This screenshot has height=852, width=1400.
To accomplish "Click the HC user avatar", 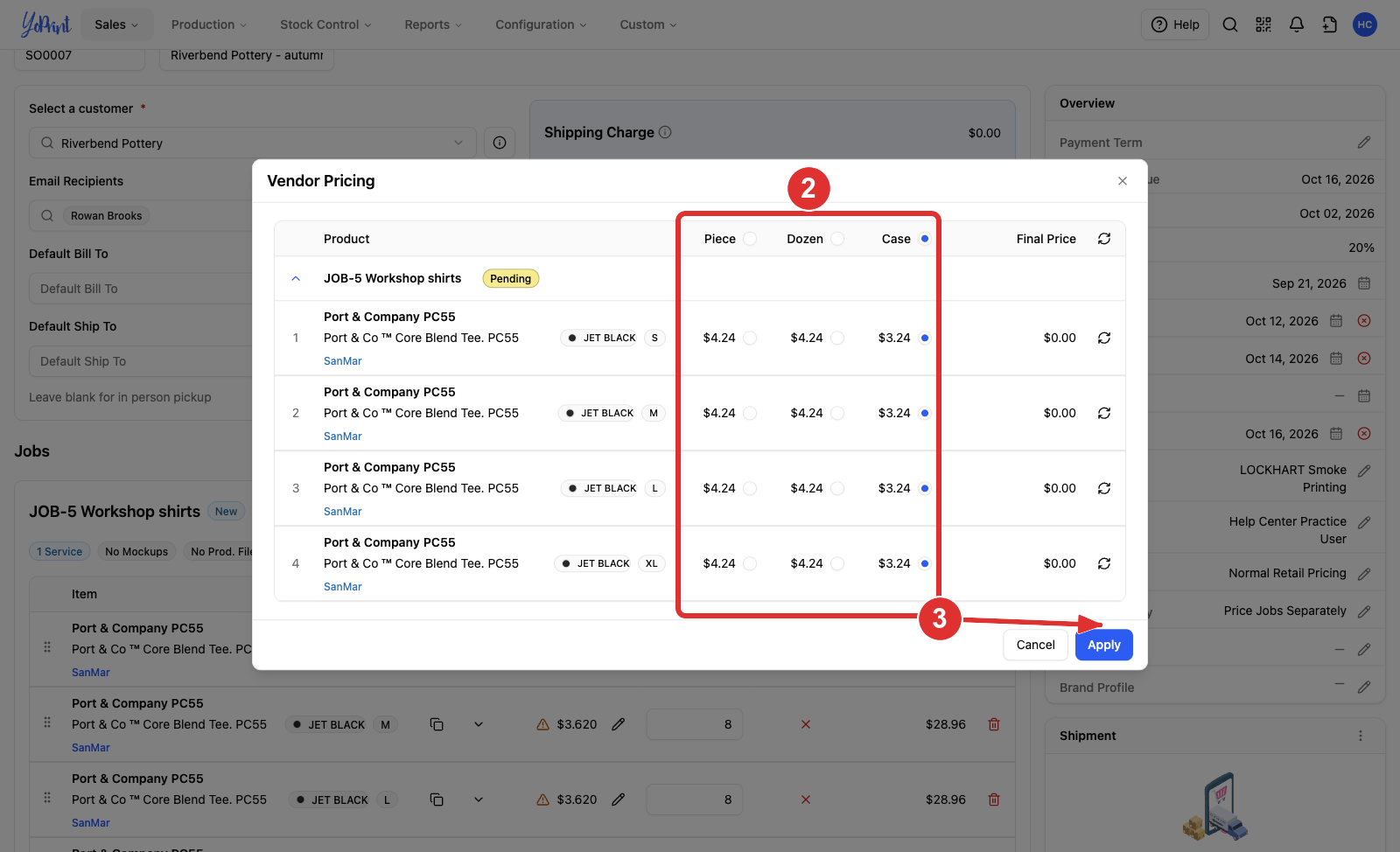I will point(1365,24).
